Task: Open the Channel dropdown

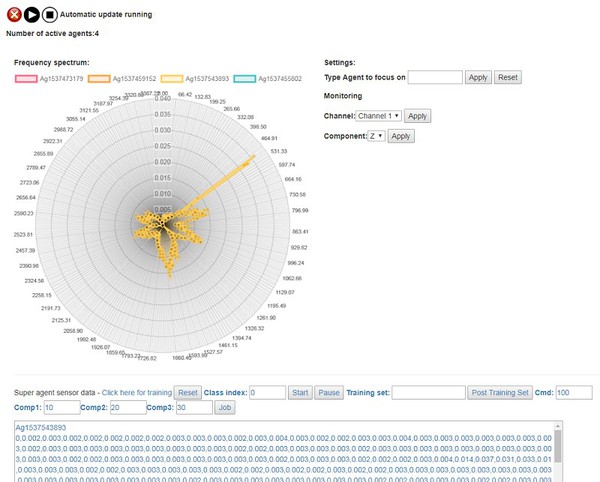Action: [379, 116]
